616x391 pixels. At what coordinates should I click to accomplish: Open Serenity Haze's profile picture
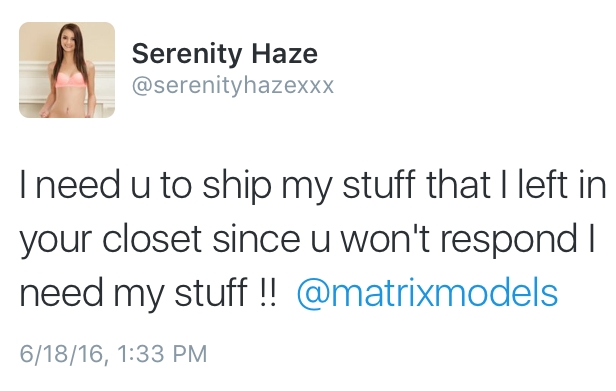(67, 70)
